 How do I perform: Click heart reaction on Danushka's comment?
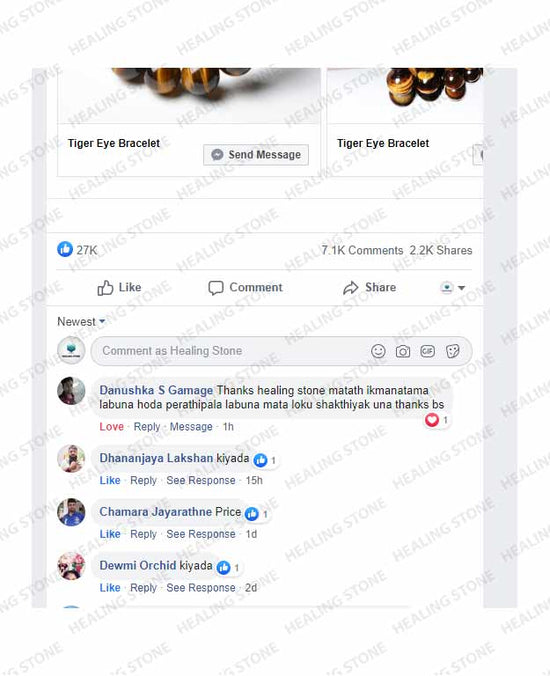pyautogui.click(x=432, y=420)
